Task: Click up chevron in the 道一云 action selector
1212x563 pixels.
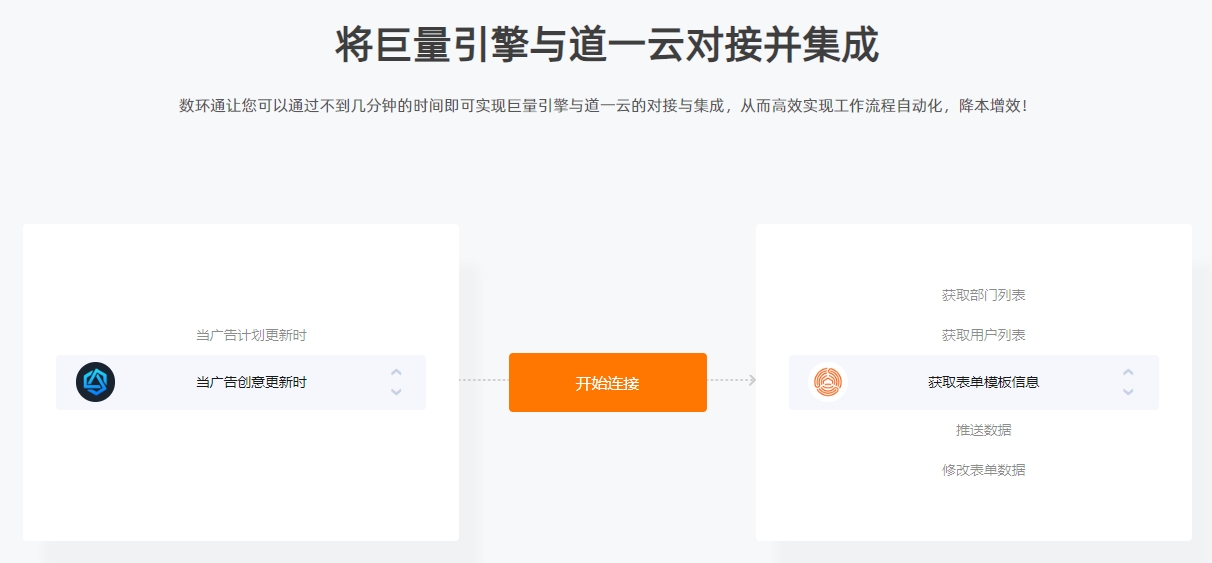Action: 1128,373
